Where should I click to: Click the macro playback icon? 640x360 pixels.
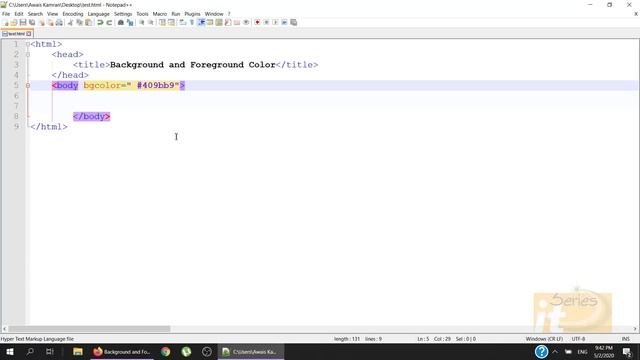tap(275, 23)
